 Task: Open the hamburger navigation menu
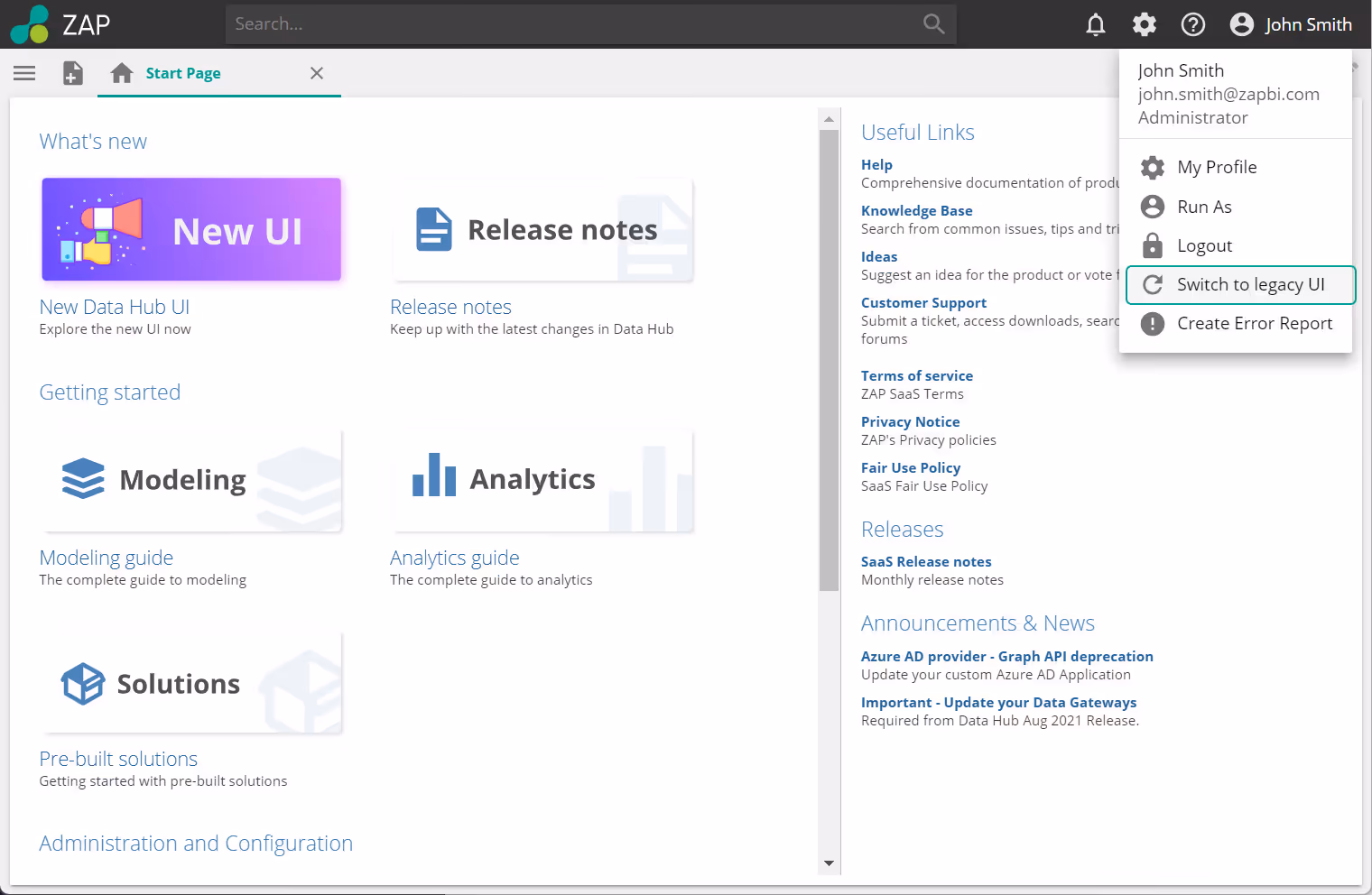tap(24, 73)
